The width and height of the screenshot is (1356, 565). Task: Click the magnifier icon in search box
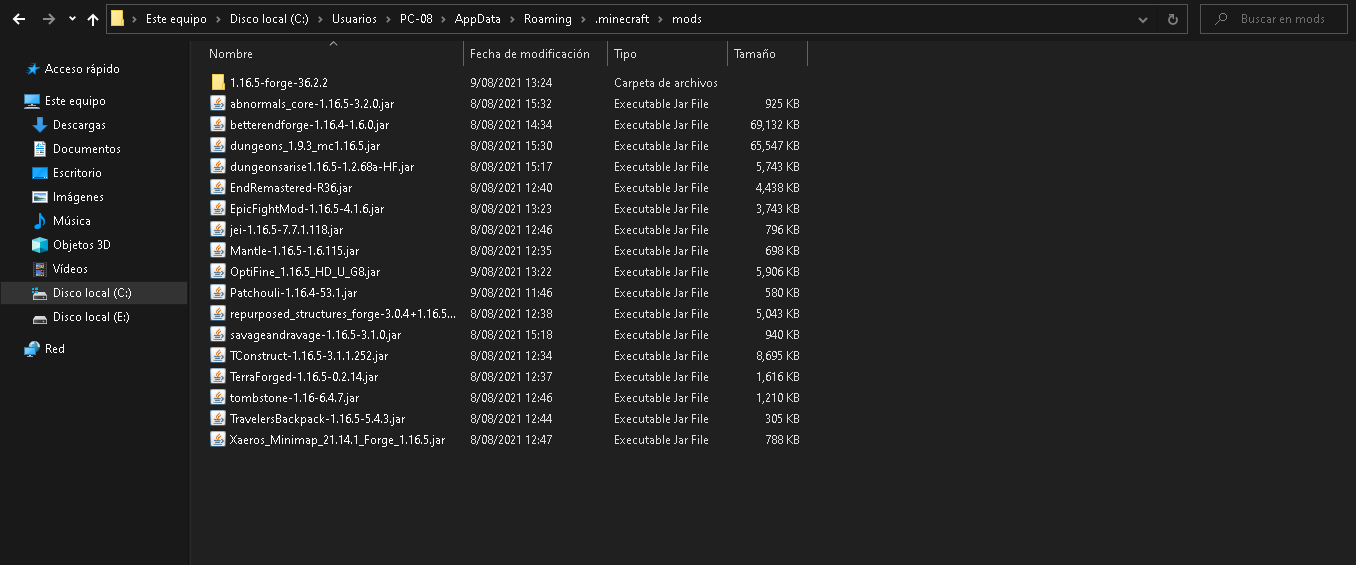click(x=1220, y=19)
